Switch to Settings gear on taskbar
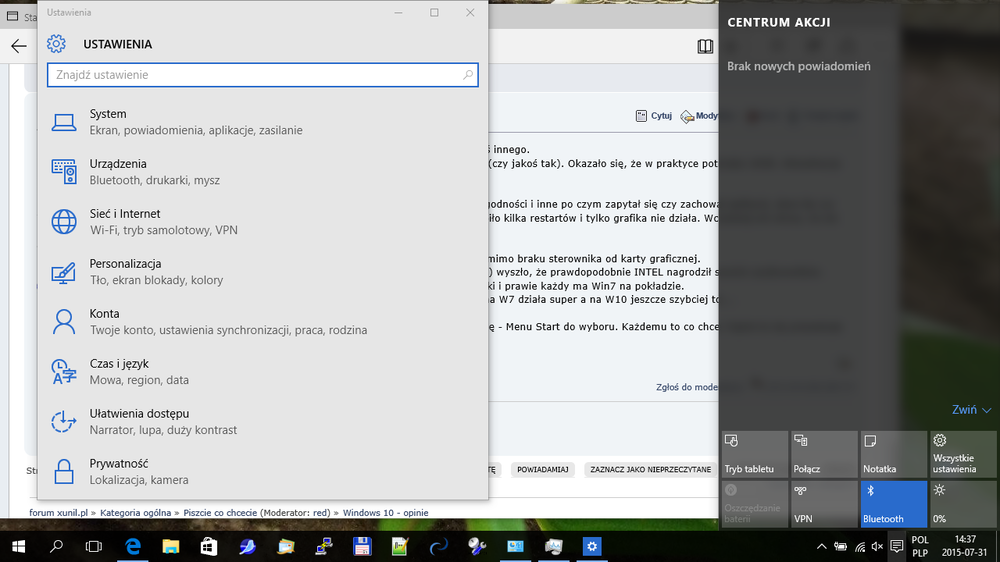1000x562 pixels. 592,547
